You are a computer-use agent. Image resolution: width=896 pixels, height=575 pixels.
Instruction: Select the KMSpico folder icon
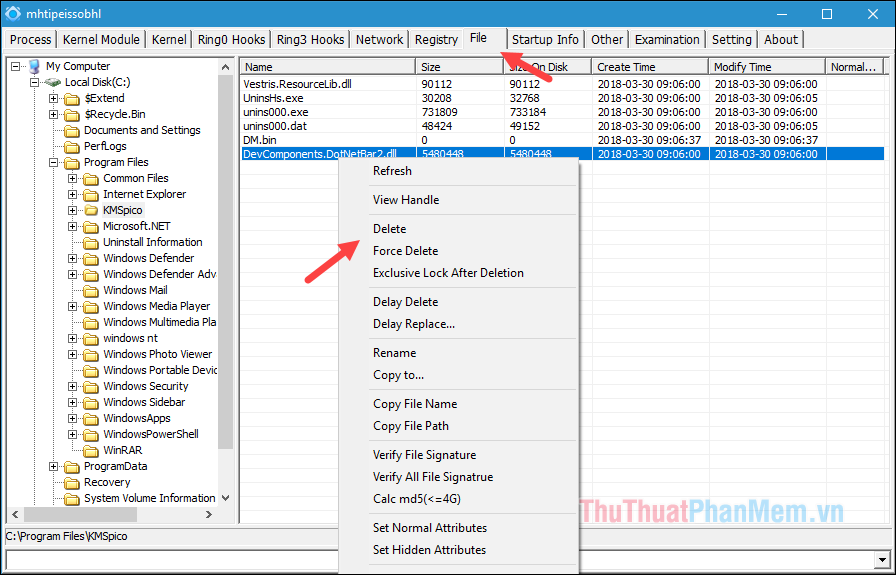(91, 211)
